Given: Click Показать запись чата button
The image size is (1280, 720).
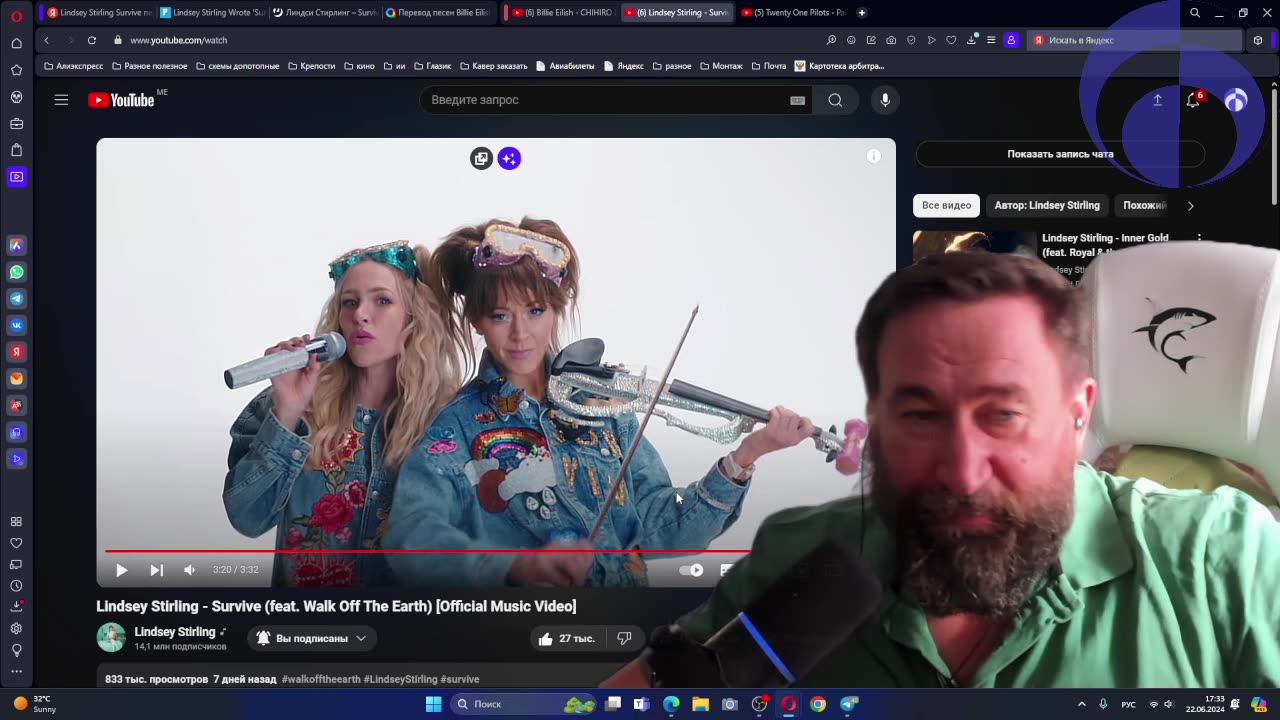Looking at the screenshot, I should pos(1060,154).
